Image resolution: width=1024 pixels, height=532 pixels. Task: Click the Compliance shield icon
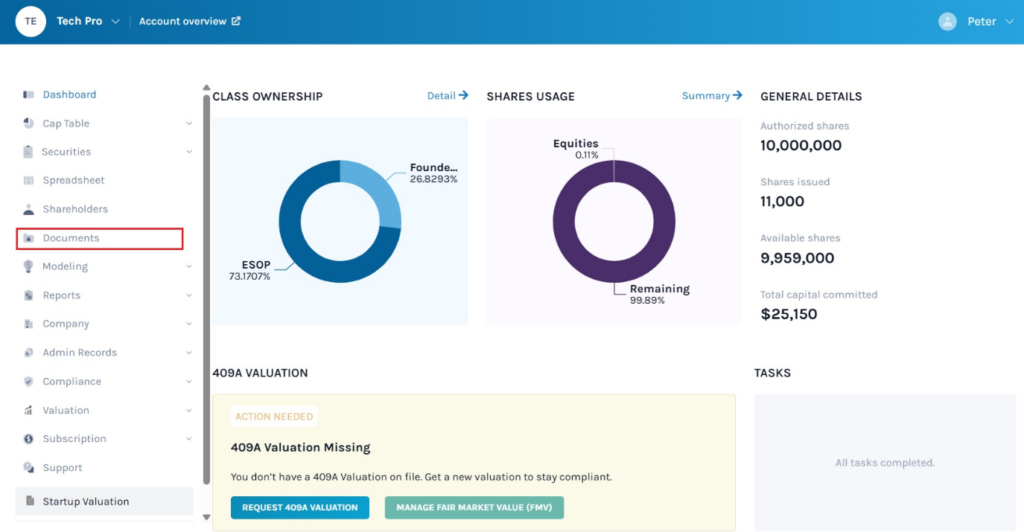tap(28, 382)
